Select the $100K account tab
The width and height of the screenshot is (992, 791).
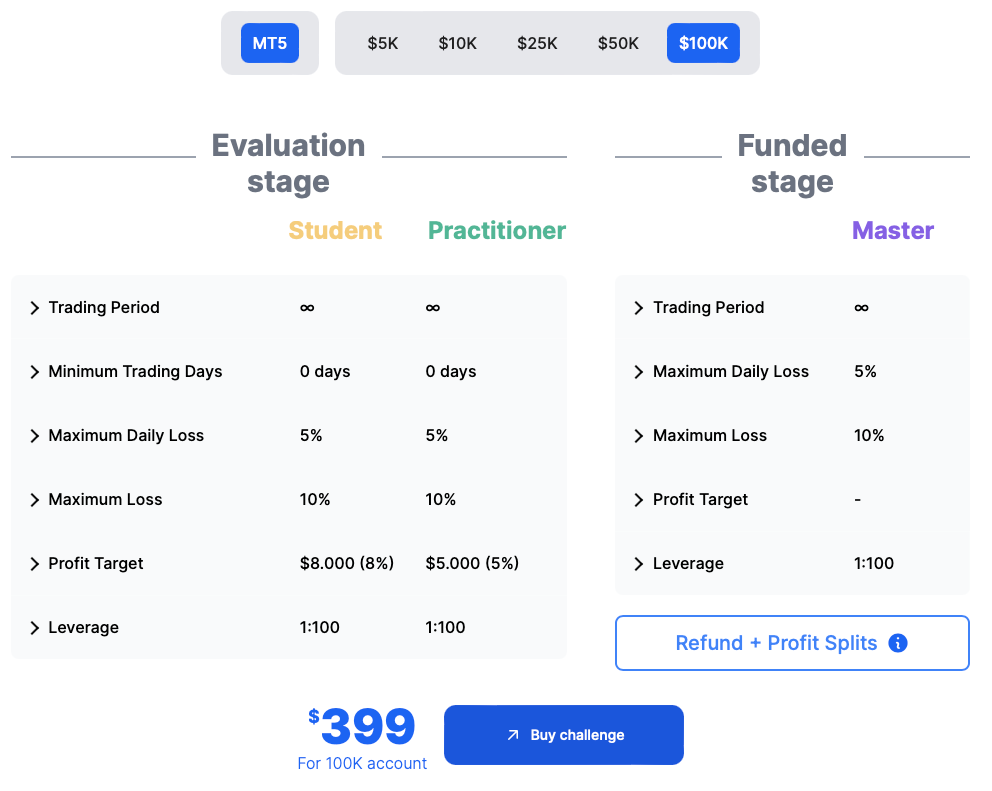703,43
